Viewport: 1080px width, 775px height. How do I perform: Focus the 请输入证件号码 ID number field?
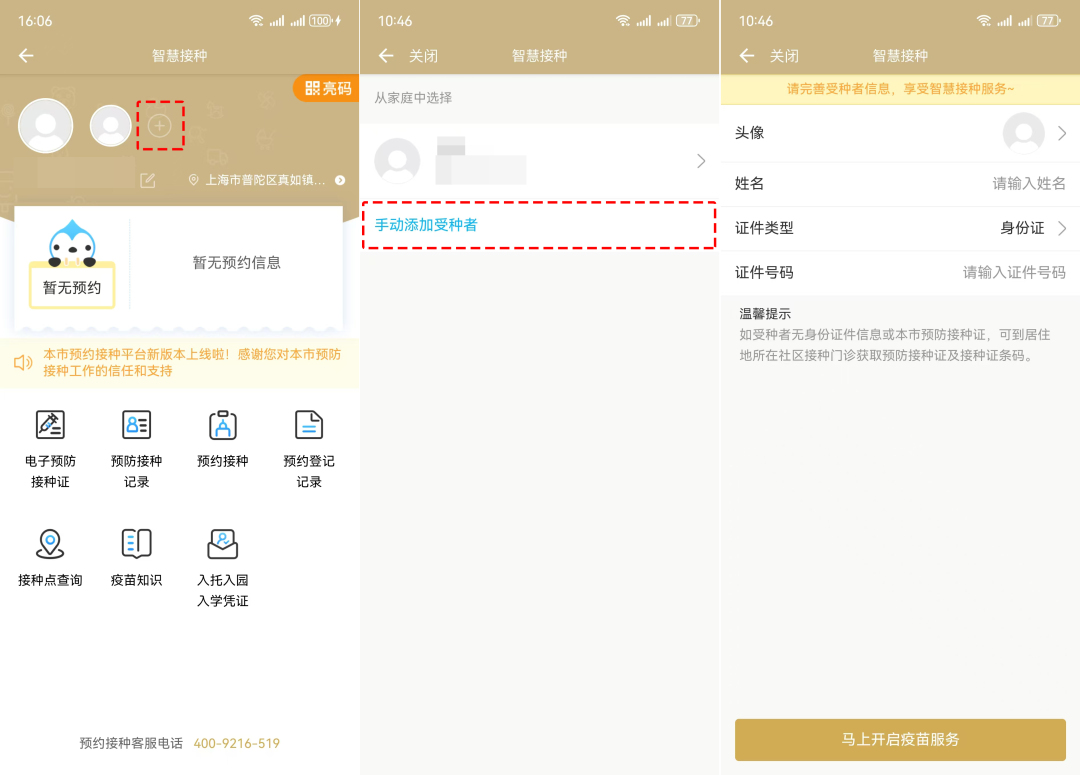point(1013,272)
